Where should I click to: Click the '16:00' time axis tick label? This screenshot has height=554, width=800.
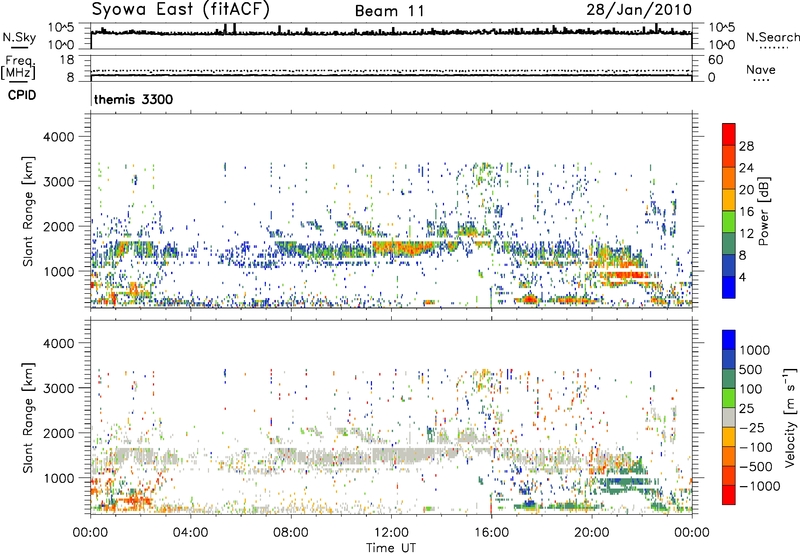(491, 533)
